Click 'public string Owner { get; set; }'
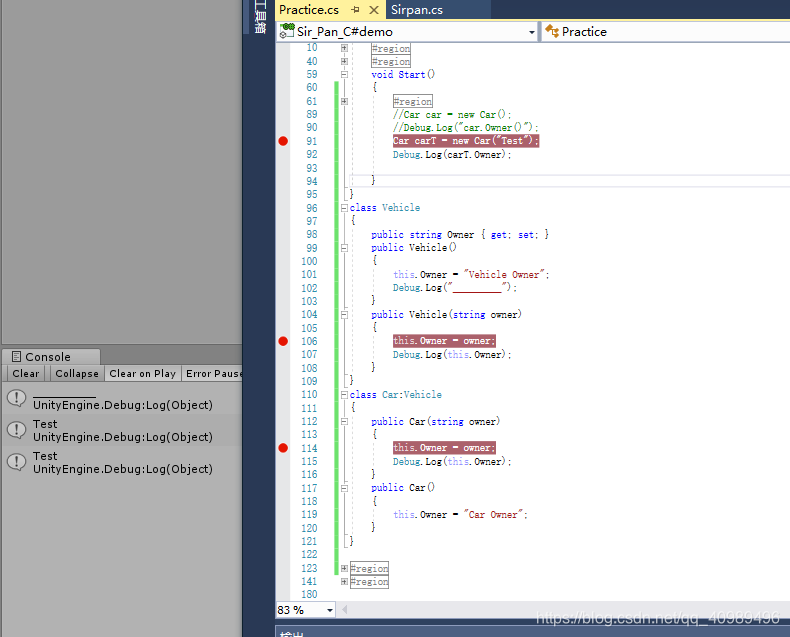 [460, 234]
